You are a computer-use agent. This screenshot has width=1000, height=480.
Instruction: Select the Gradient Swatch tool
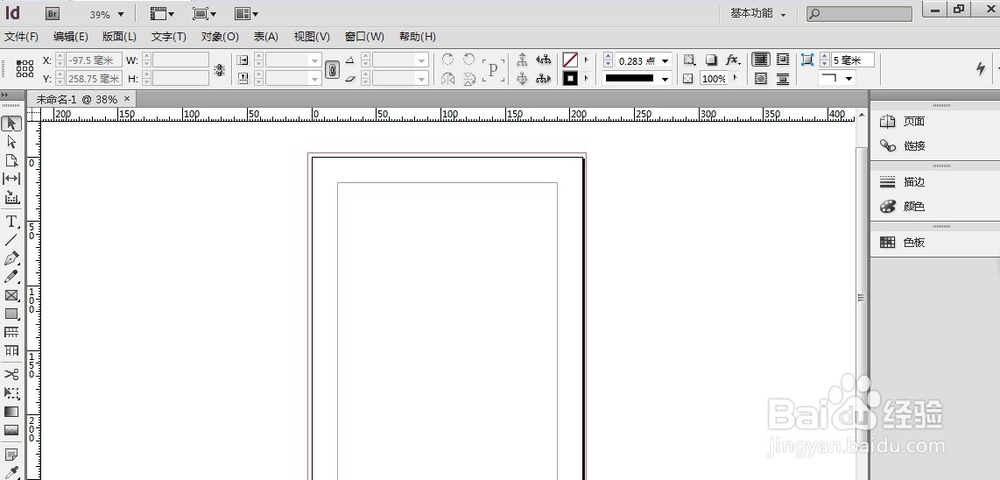coord(11,412)
